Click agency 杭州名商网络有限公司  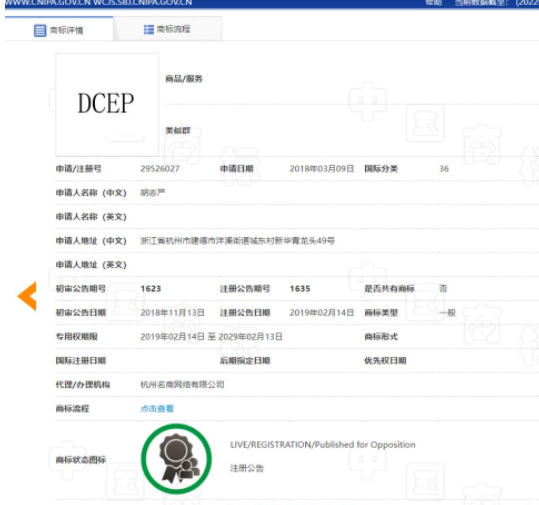coord(182,384)
